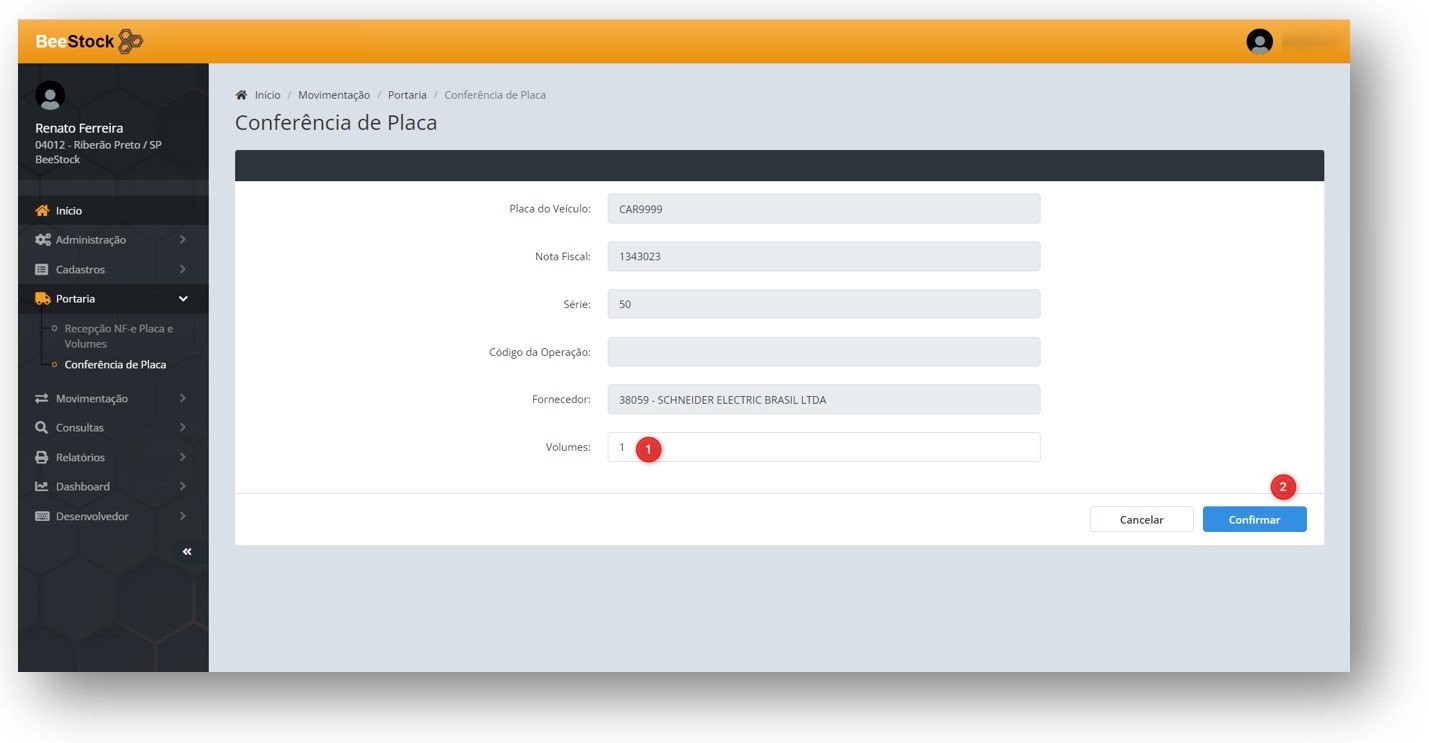
Task: Click the BeeStock honeycomb logo
Action: (130, 41)
